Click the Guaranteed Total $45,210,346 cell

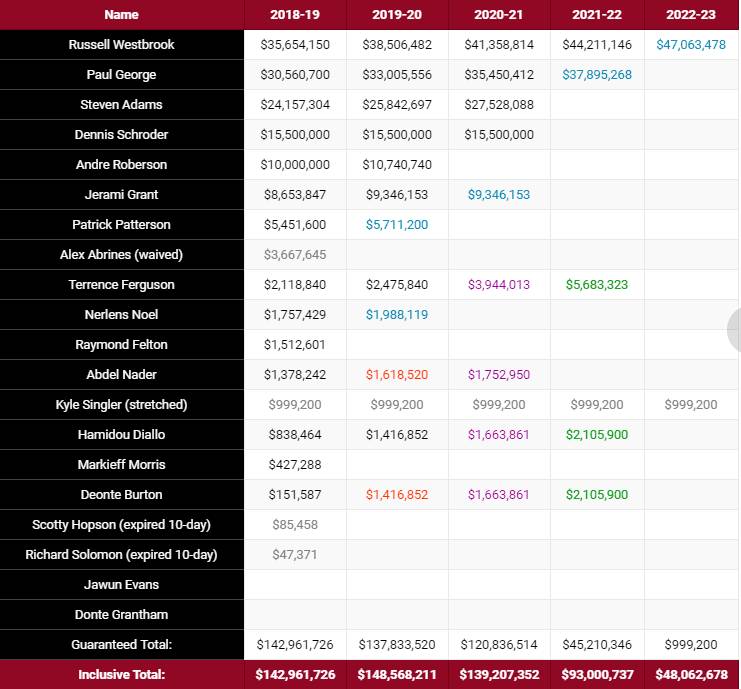tap(596, 645)
